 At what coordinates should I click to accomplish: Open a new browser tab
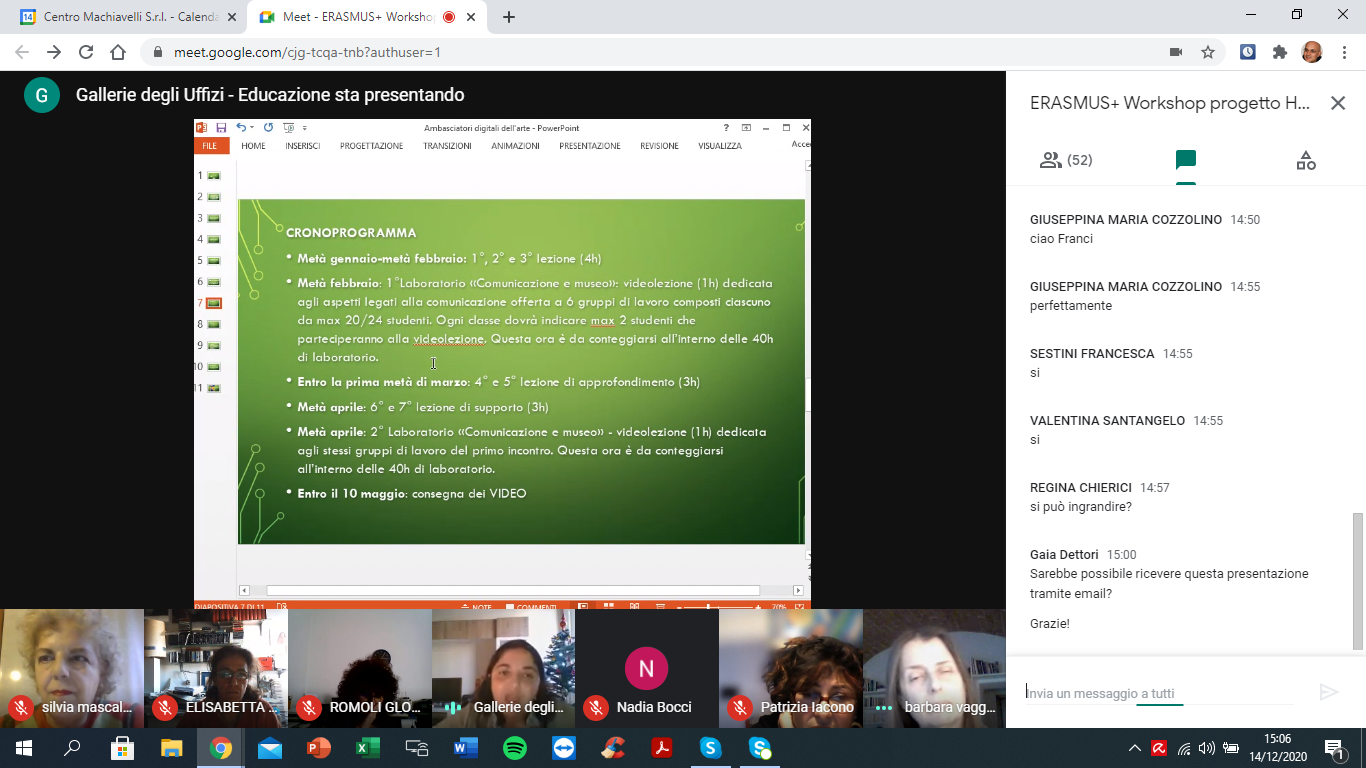click(x=509, y=17)
